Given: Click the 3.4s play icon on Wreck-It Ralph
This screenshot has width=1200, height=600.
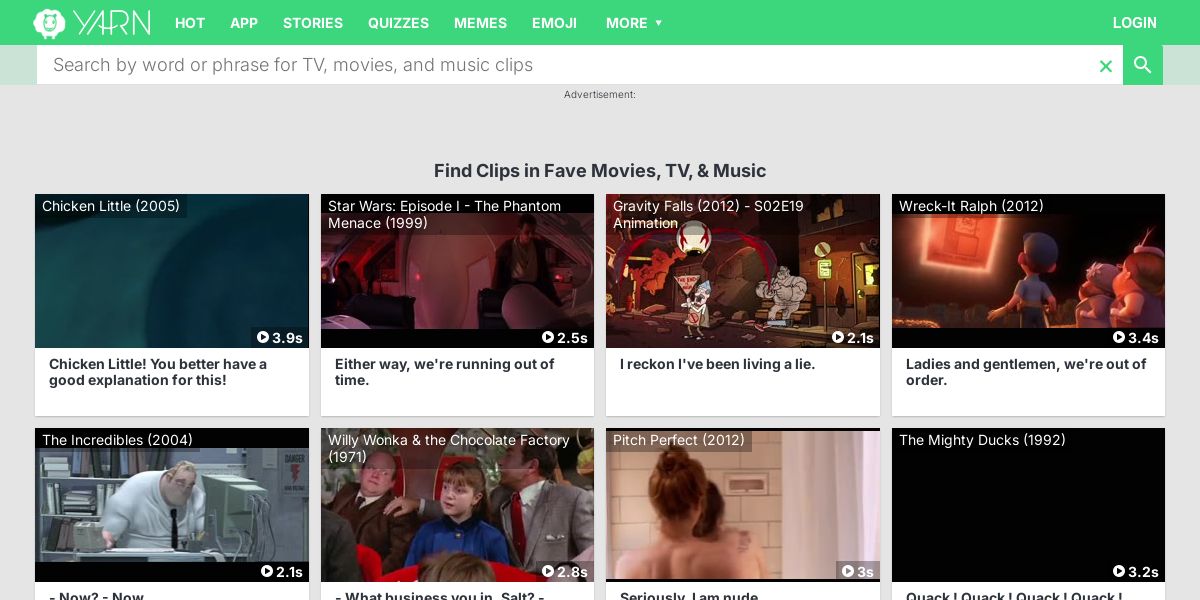Looking at the screenshot, I should (1119, 338).
